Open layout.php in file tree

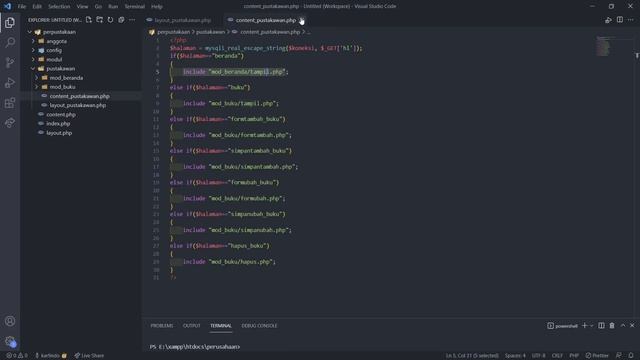59,133
